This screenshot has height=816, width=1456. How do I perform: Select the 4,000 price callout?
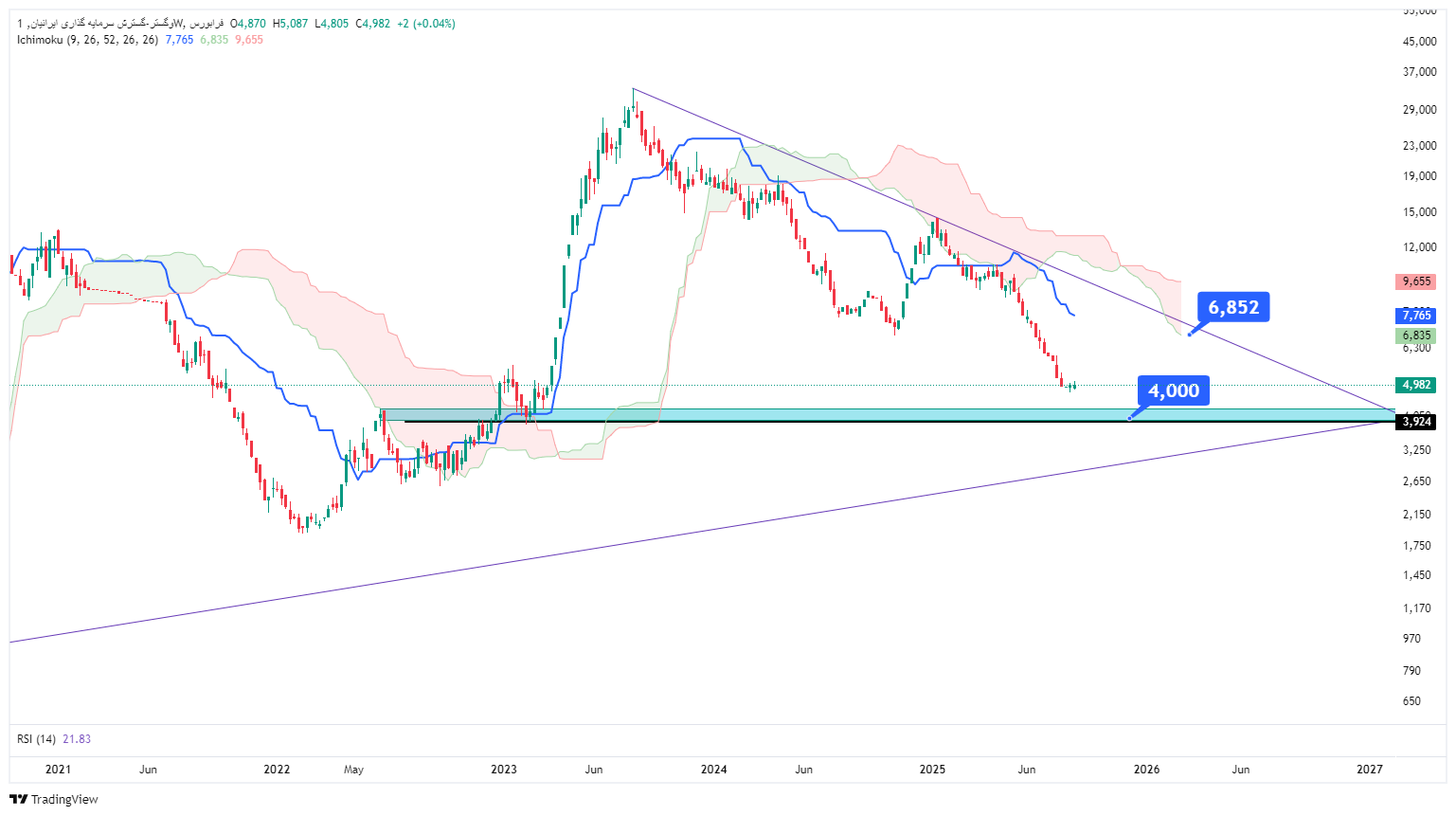1174,390
